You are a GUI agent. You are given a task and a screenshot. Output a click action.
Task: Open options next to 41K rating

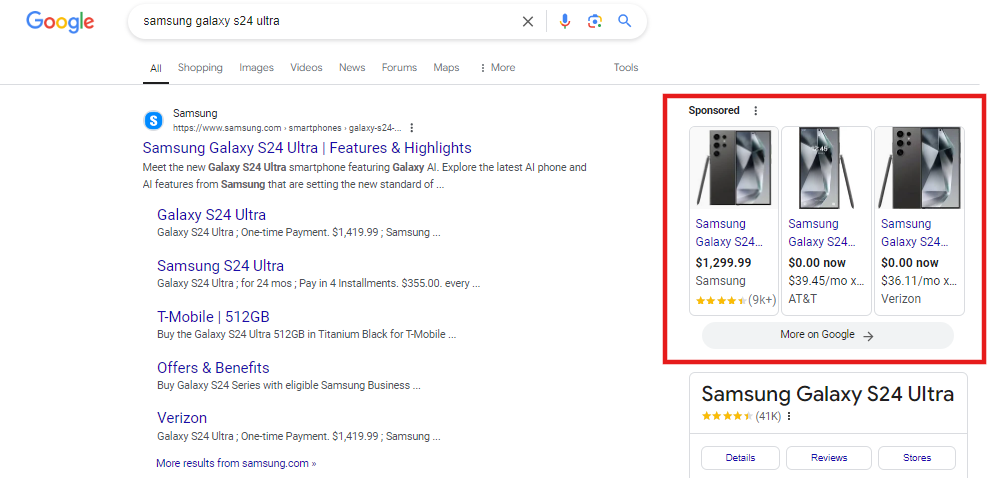(789, 416)
